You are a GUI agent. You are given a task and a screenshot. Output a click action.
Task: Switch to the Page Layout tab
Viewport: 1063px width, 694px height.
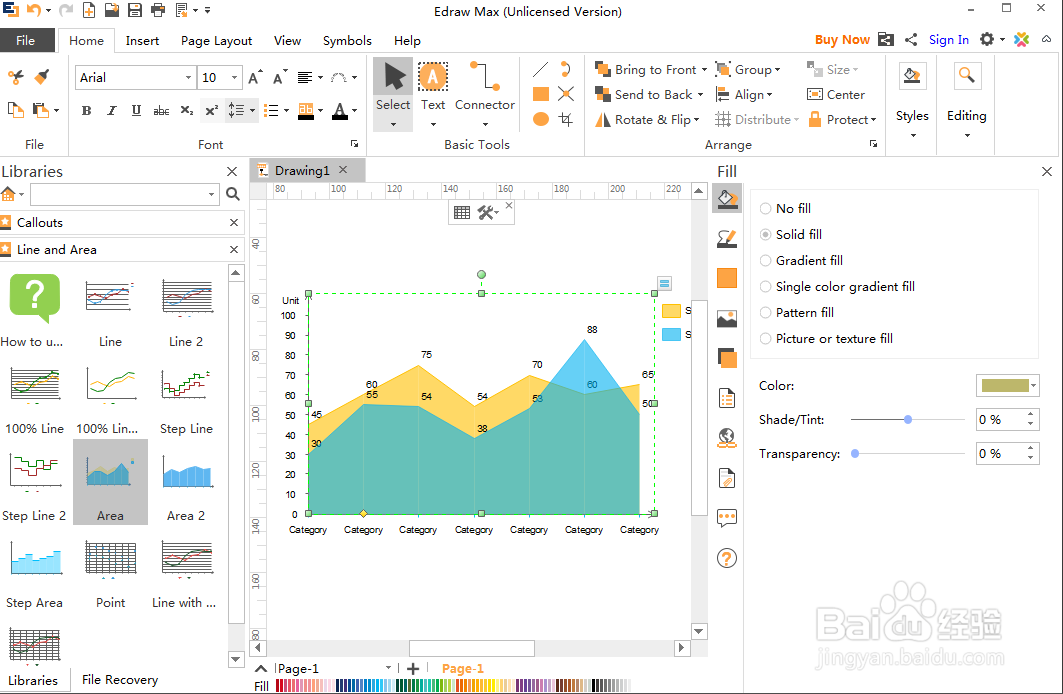[x=216, y=41]
